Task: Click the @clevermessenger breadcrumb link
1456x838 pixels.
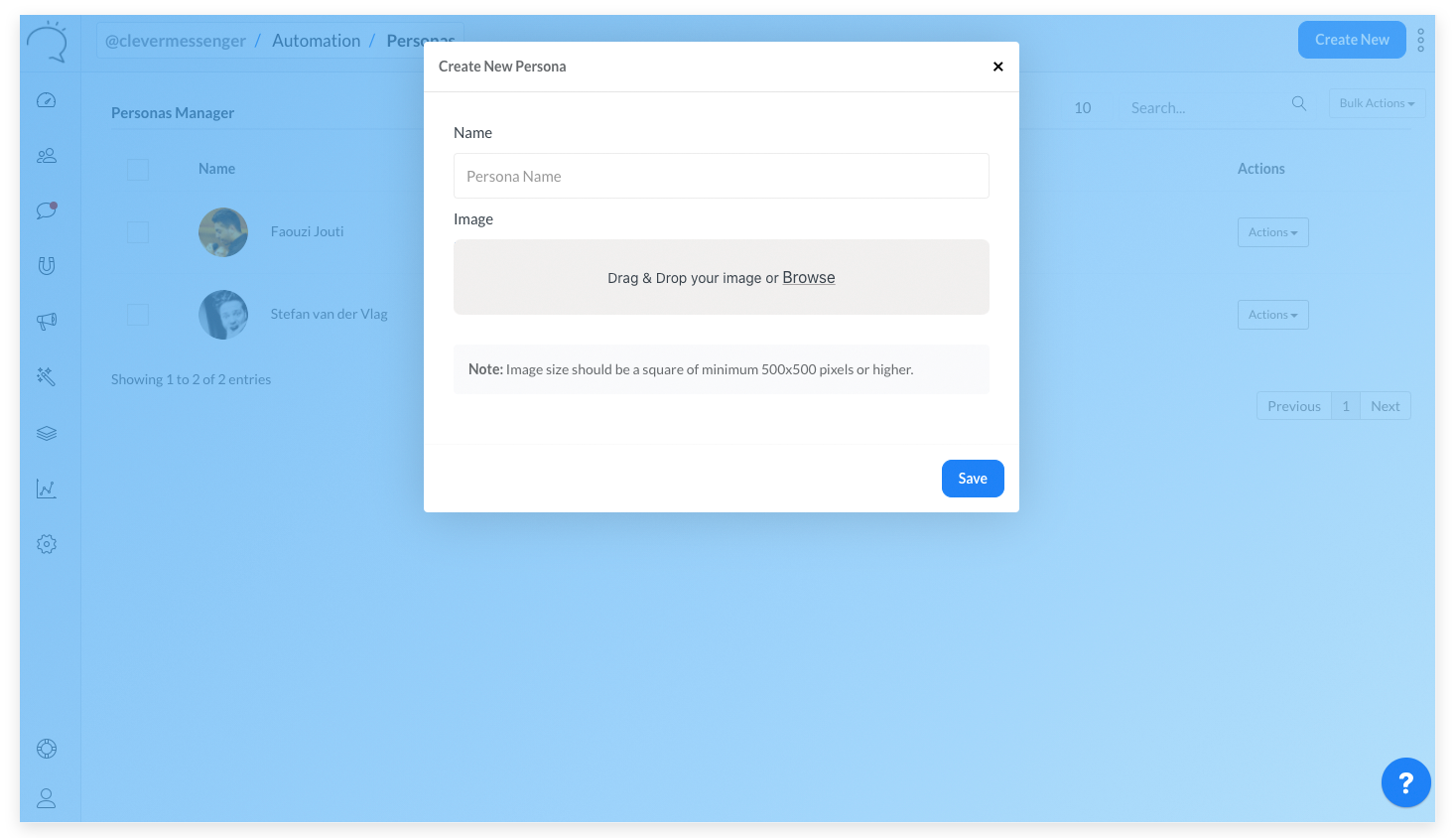Action: [x=176, y=41]
